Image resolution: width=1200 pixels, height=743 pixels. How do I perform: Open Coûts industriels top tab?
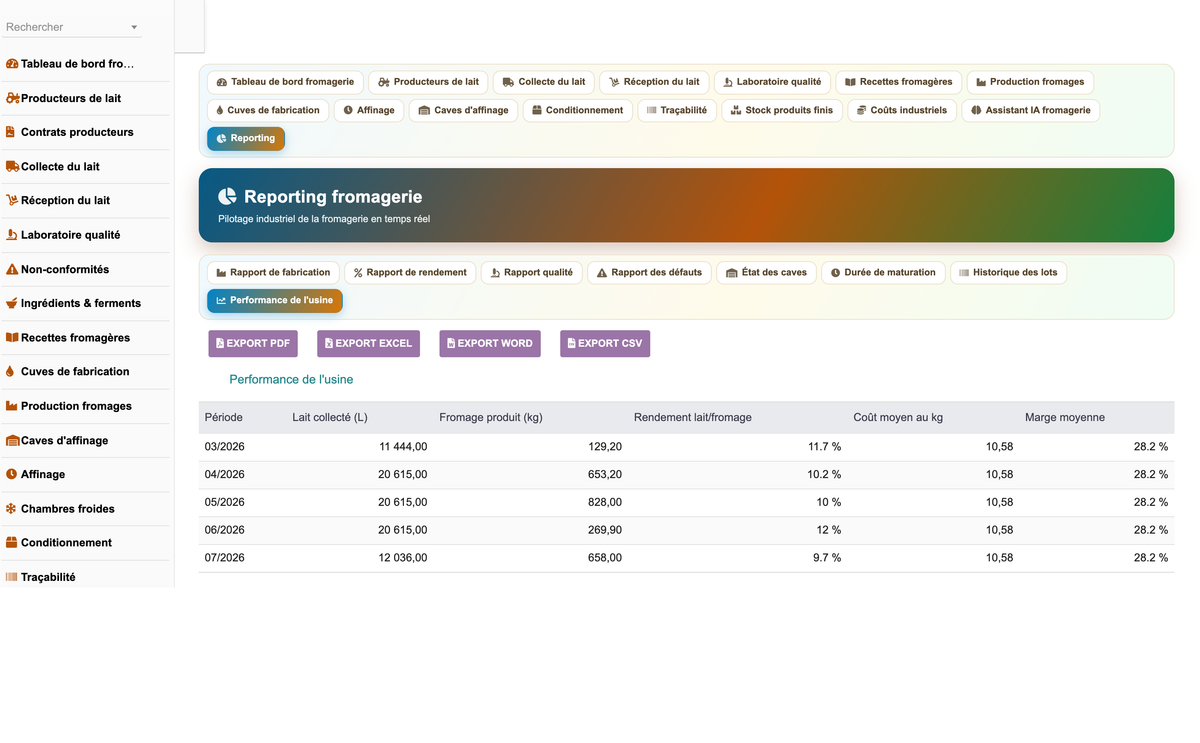pyautogui.click(x=902, y=110)
